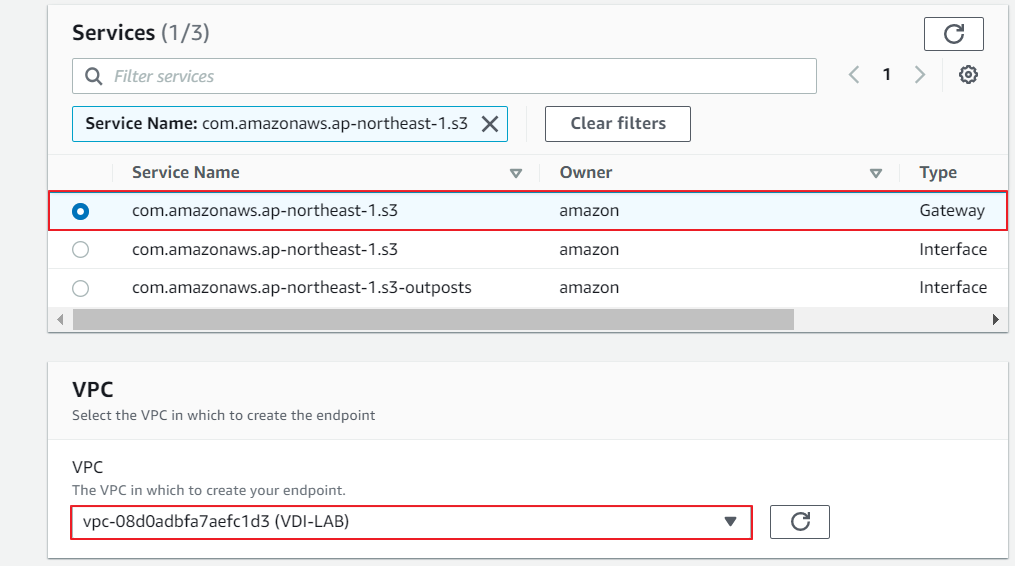
Task: Select the S3 Gateway service radio button
Action: point(81,211)
